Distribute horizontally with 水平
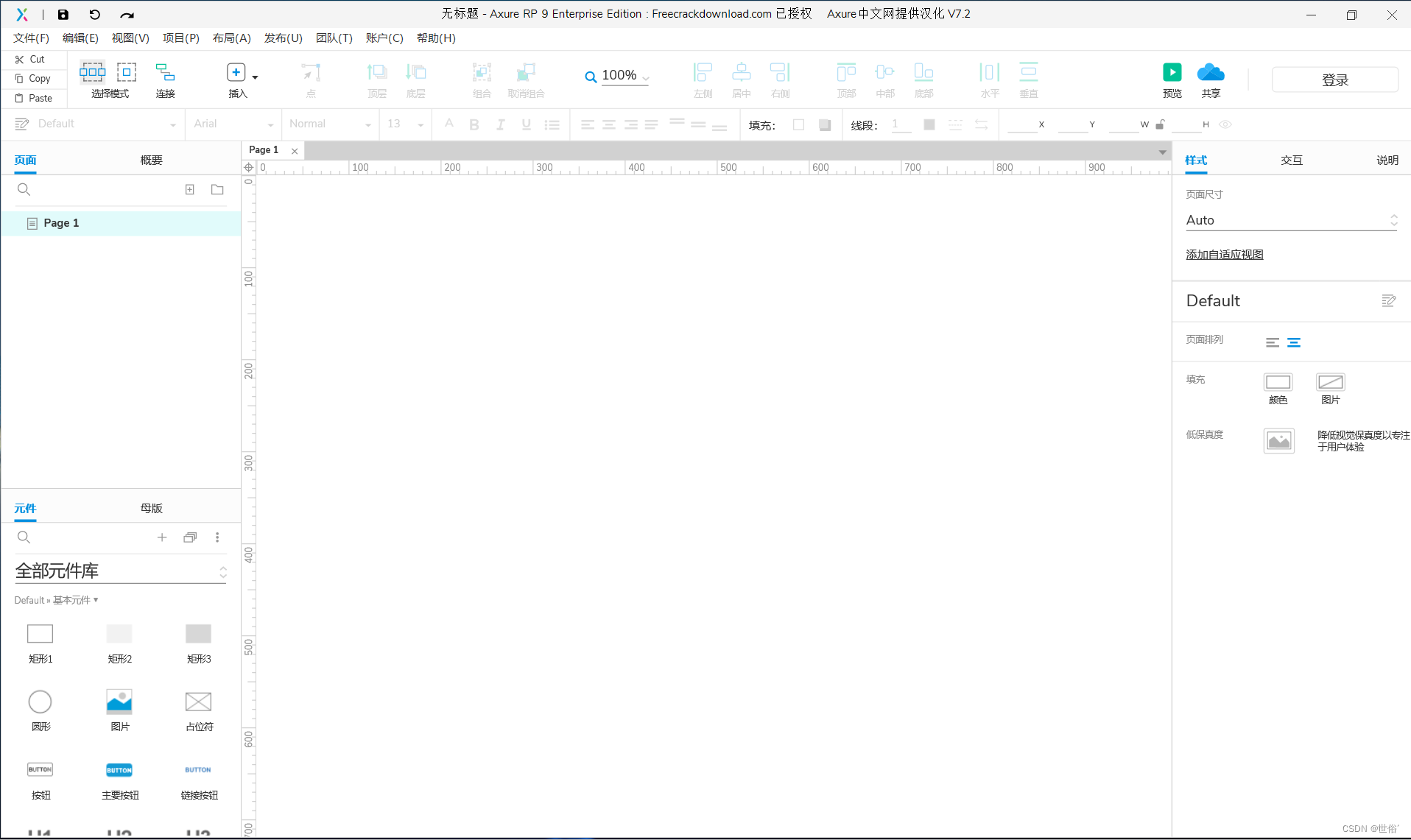1411x840 pixels. [990, 80]
